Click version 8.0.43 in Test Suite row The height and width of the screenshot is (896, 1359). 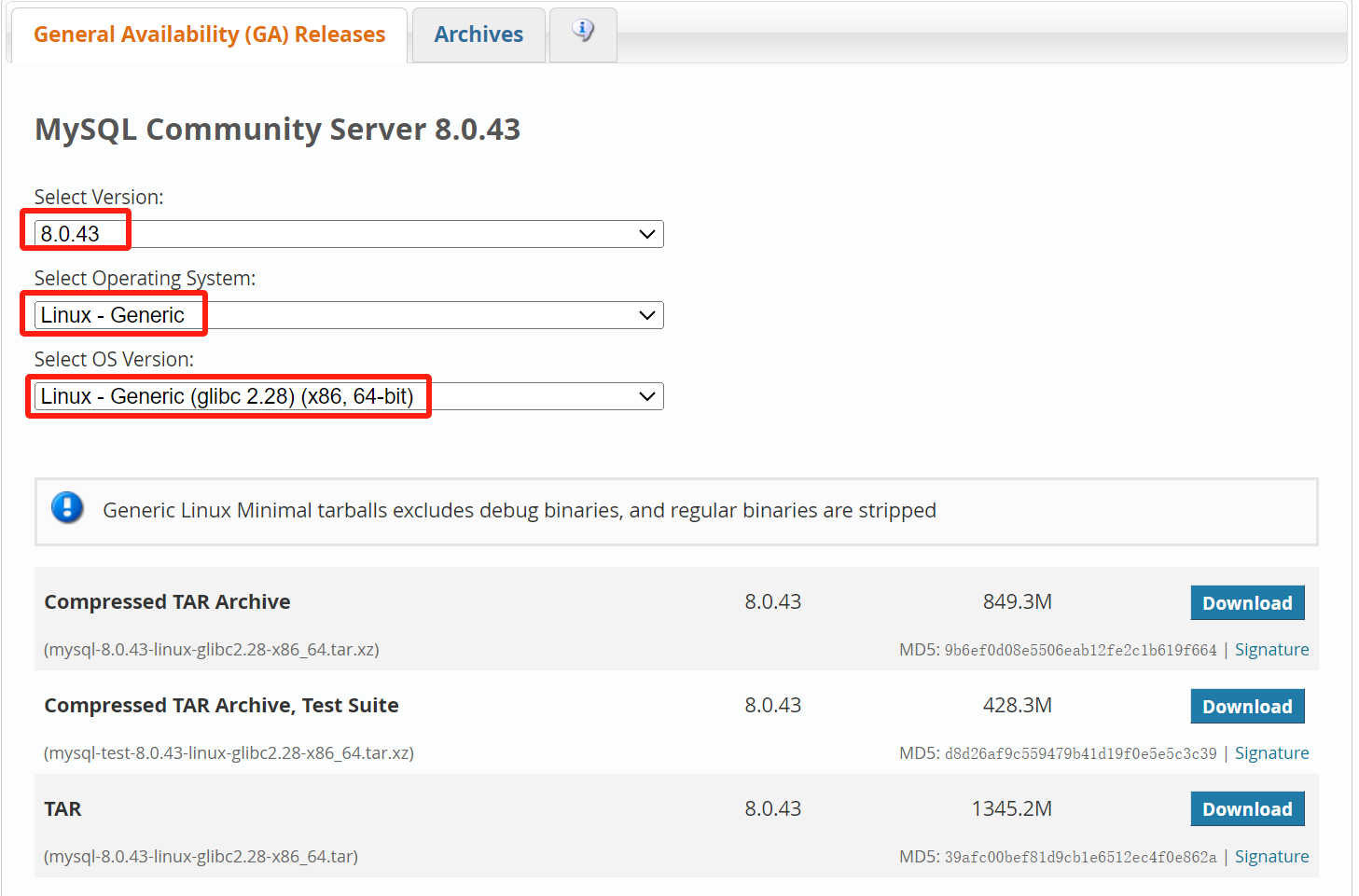coord(773,706)
